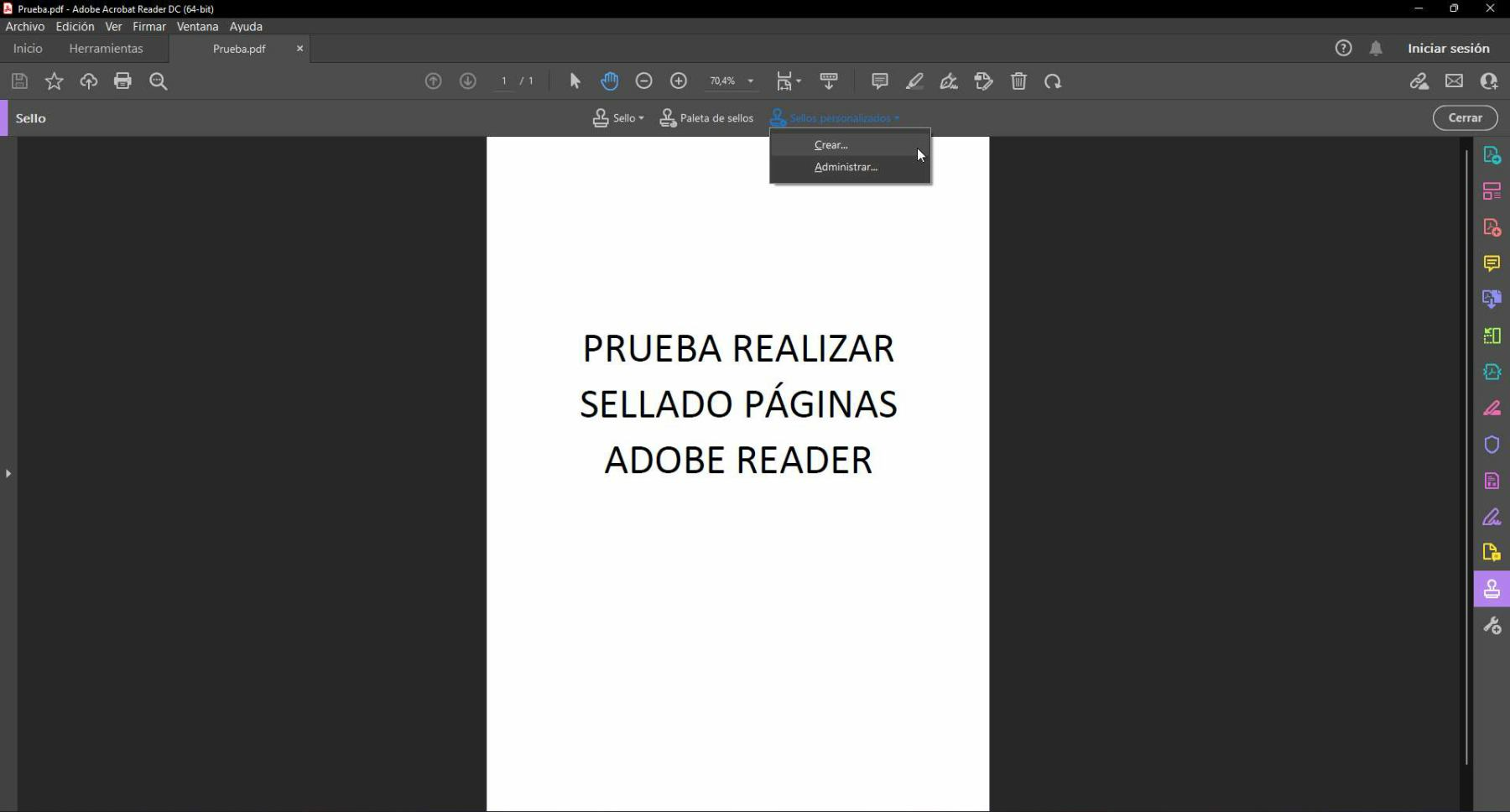Open the page fit options icon

coord(788,81)
